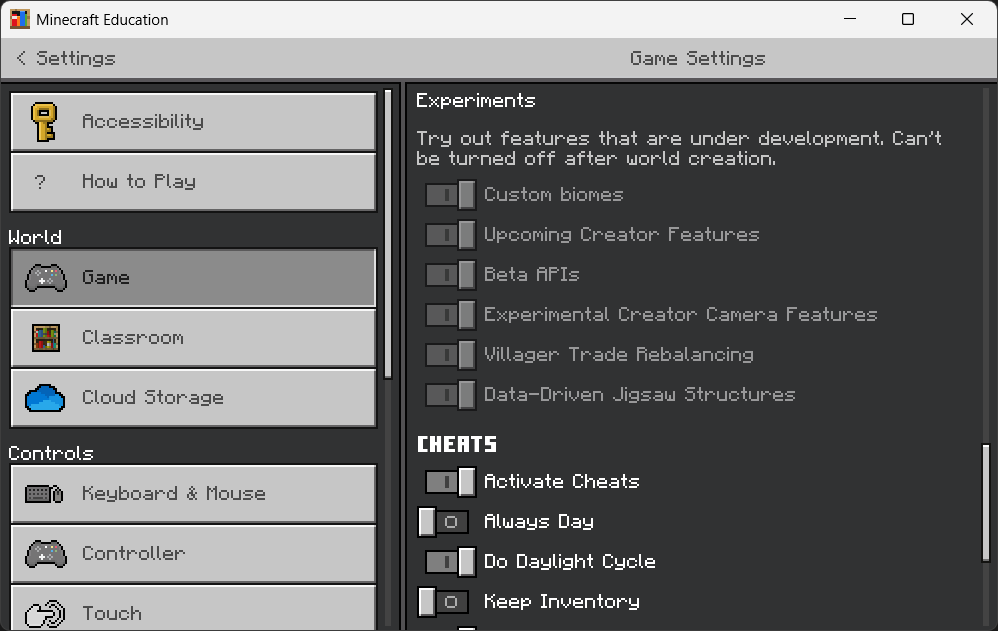The image size is (998, 631).
Task: Click the Experiments heading text
Action: point(475,101)
